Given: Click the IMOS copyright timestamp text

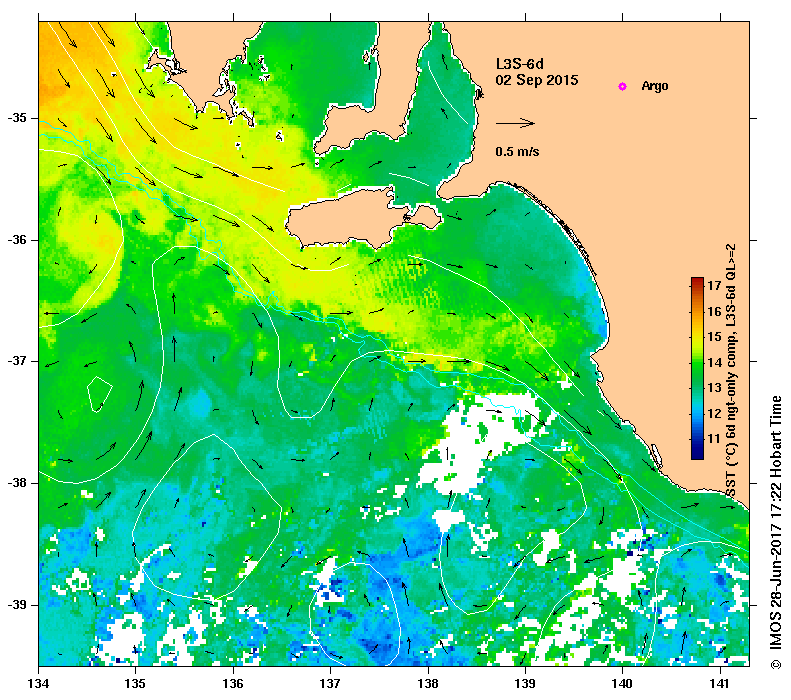Looking at the screenshot, I should (x=775, y=533).
